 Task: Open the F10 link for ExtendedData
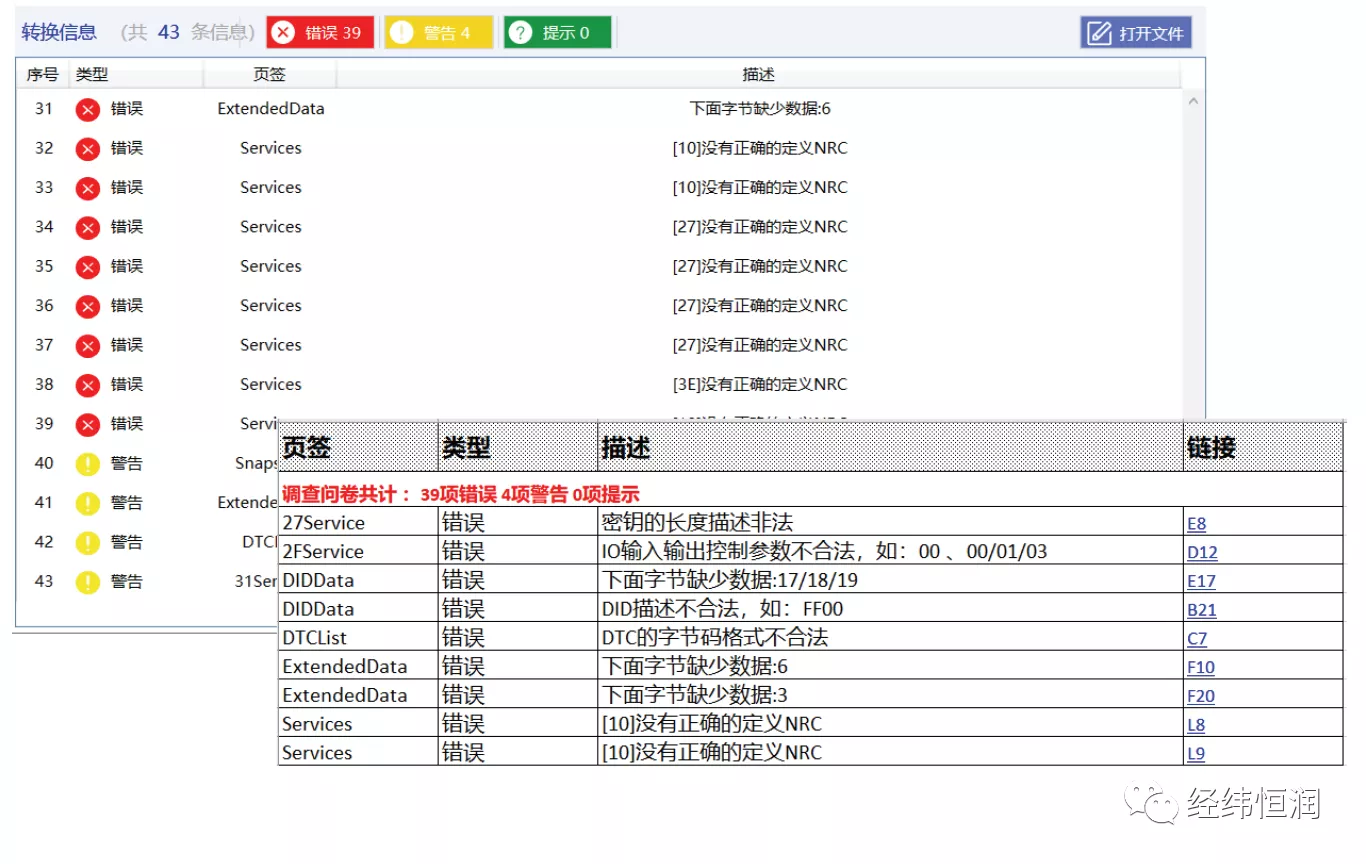coord(1199,667)
